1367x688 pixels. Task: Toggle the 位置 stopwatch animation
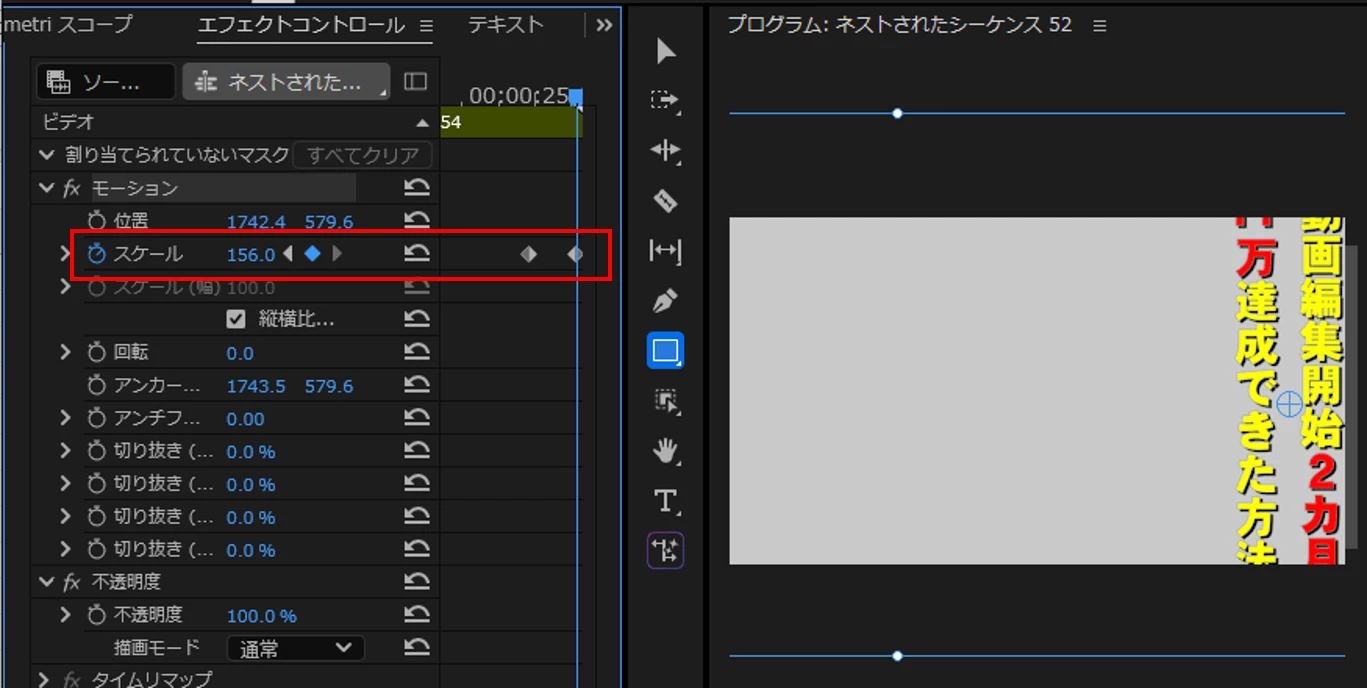click(x=97, y=221)
